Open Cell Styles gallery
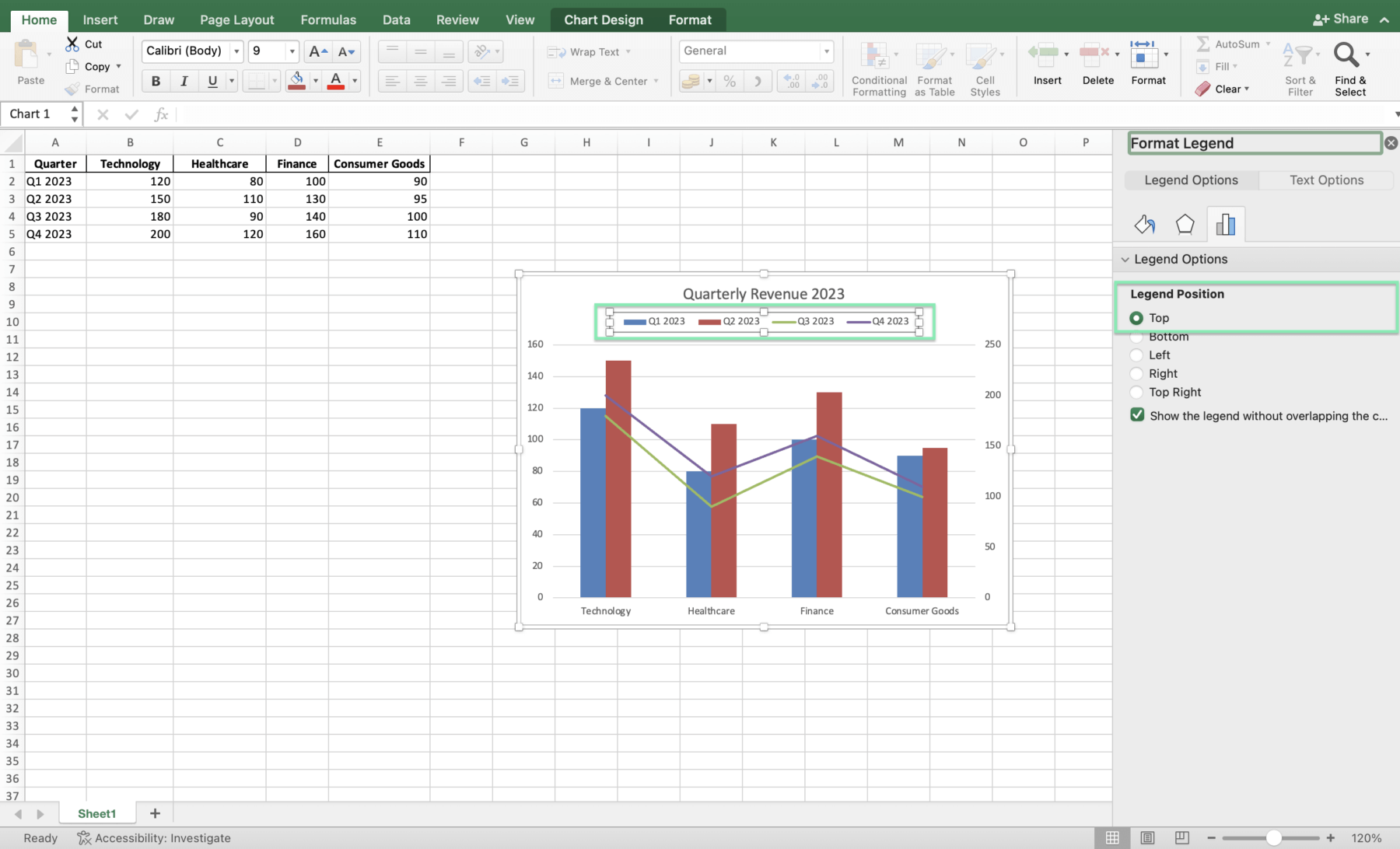Image resolution: width=1400 pixels, height=849 pixels. tap(985, 69)
